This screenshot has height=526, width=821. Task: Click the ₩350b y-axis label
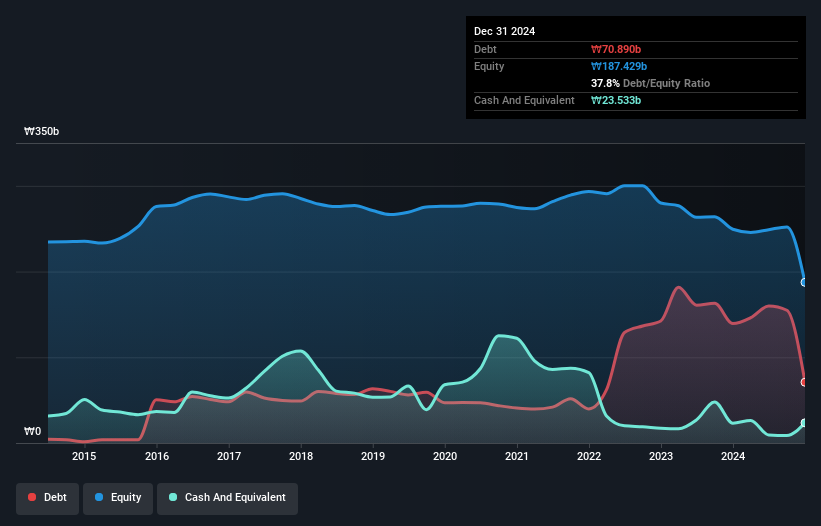coord(41,131)
